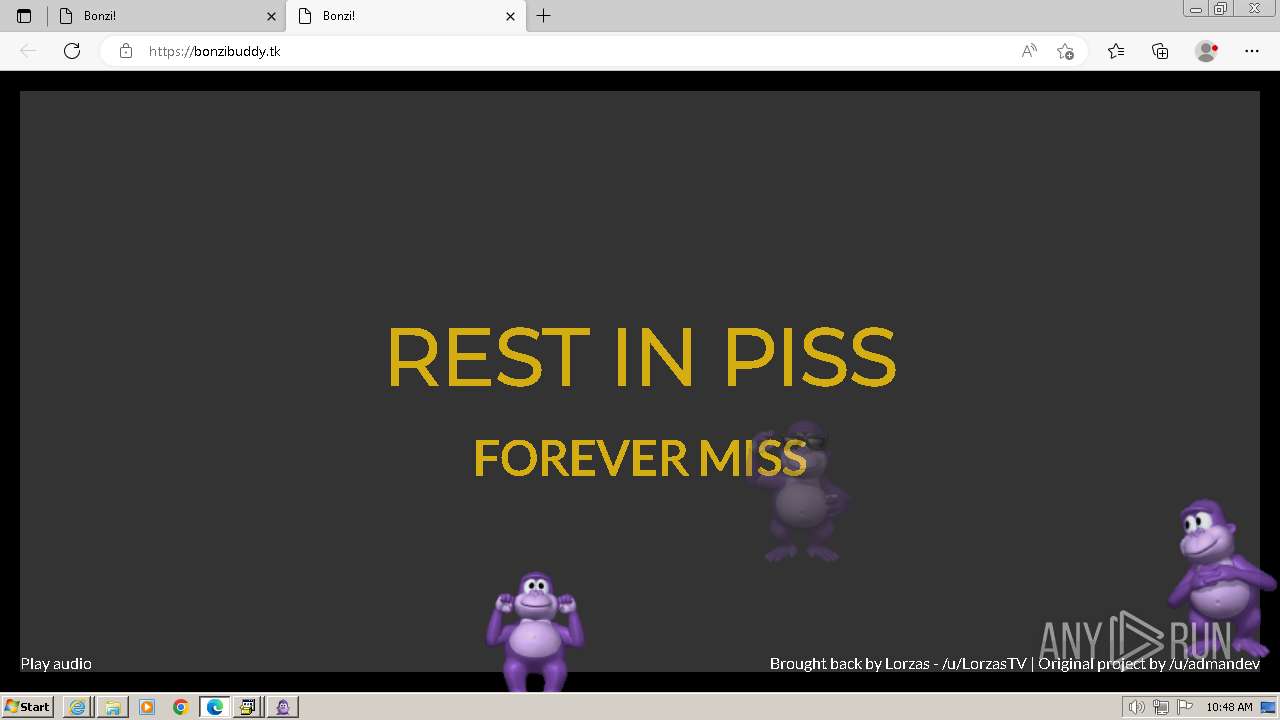The height and width of the screenshot is (720, 1280).
Task: Switch to Microsoft Edge taskbar button
Action: [x=215, y=707]
